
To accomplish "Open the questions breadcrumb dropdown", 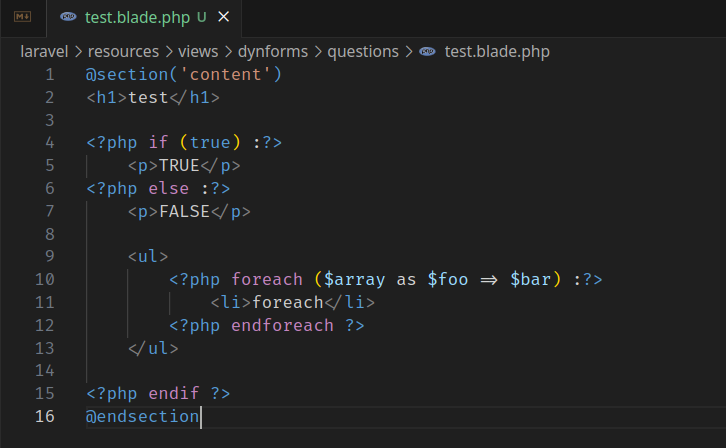I will coord(362,52).
